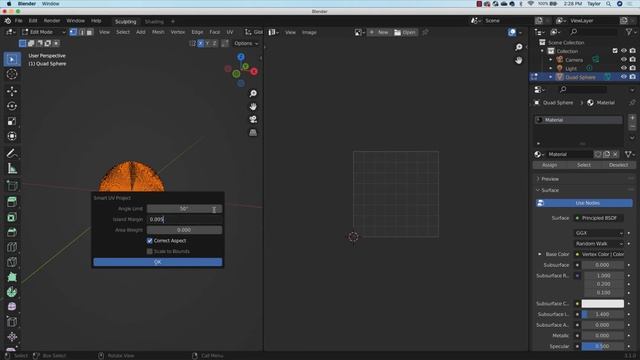Screen dimensions: 640x360
Task: Toggle Correct Aspect checkbox
Action: click(149, 241)
